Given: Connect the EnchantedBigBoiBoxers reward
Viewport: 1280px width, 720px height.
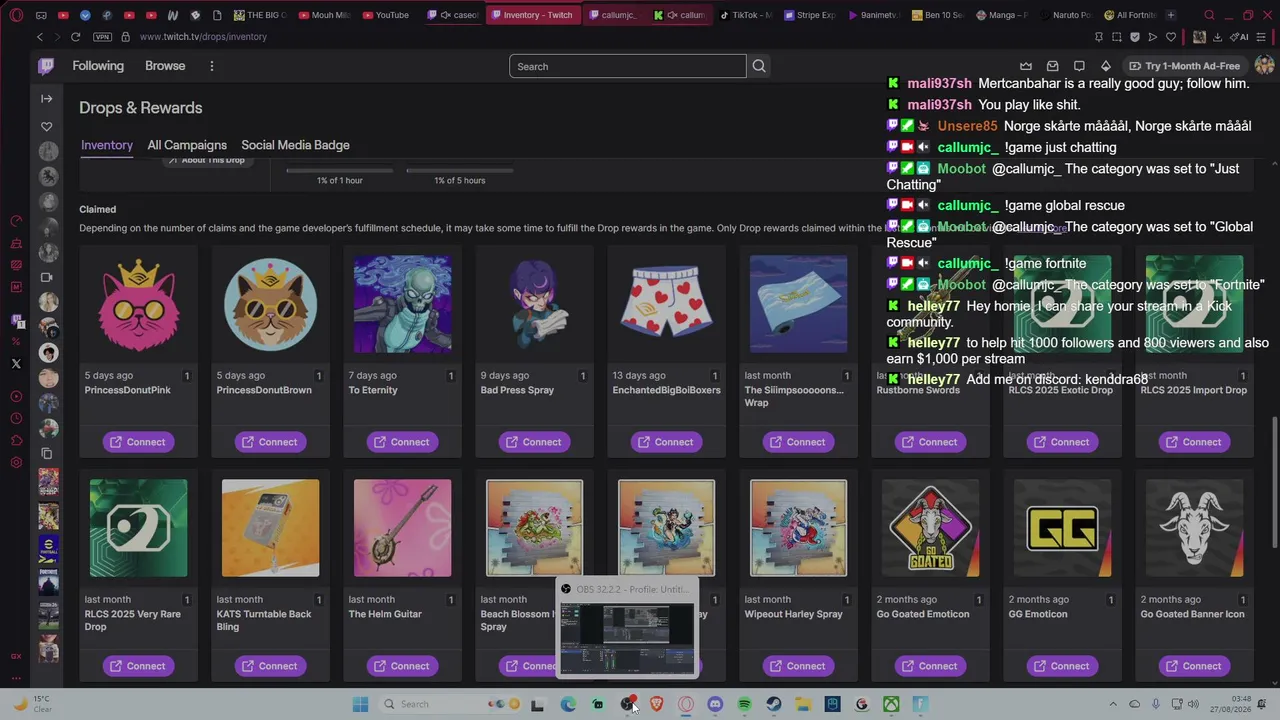Looking at the screenshot, I should tap(666, 442).
